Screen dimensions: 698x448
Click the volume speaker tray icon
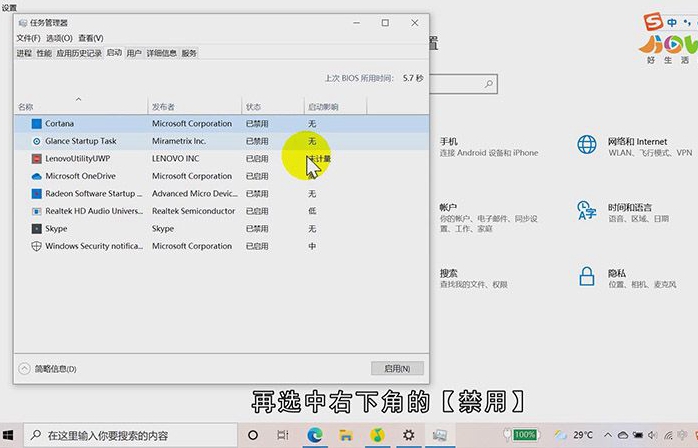click(653, 435)
